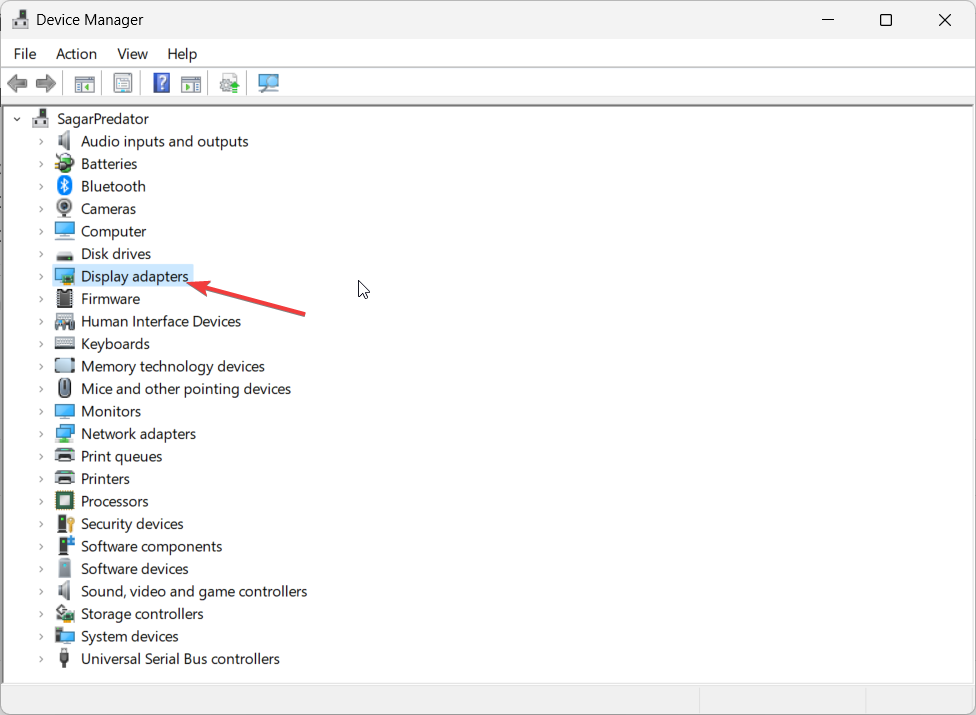Click the SagarPredator computer icon
The width and height of the screenshot is (976, 715).
tap(40, 118)
